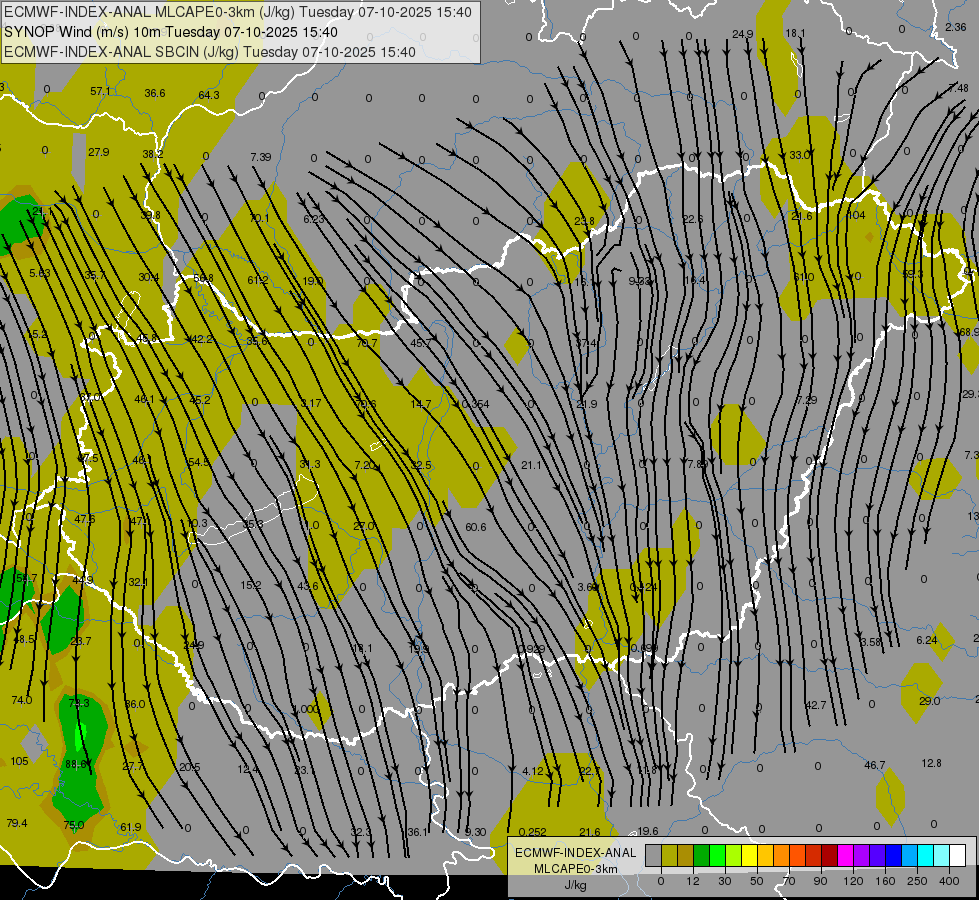Select the 46.7 value on the map
This screenshot has width=979, height=900.
click(874, 765)
